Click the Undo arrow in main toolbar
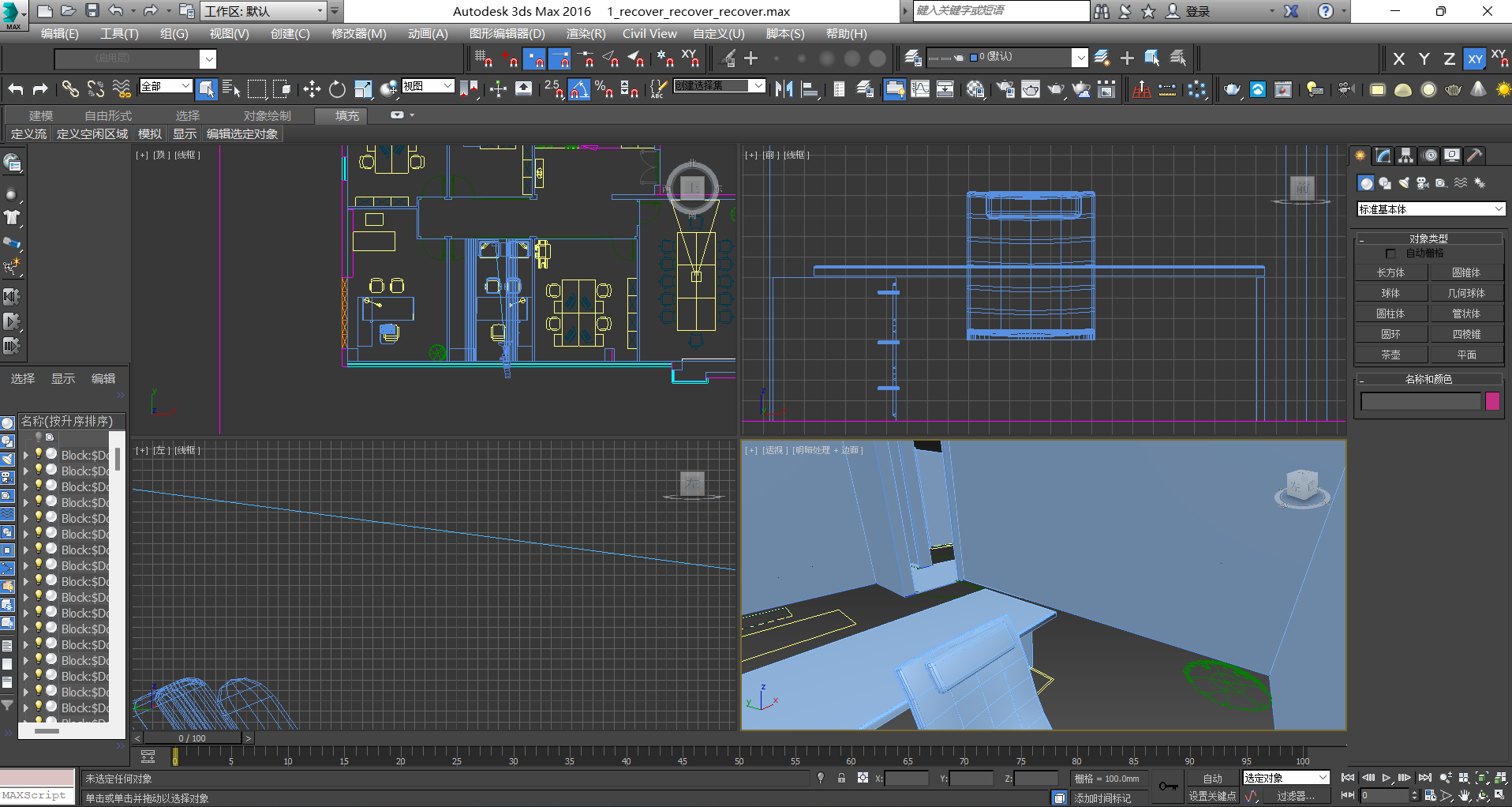The width and height of the screenshot is (1512, 807). point(16,89)
